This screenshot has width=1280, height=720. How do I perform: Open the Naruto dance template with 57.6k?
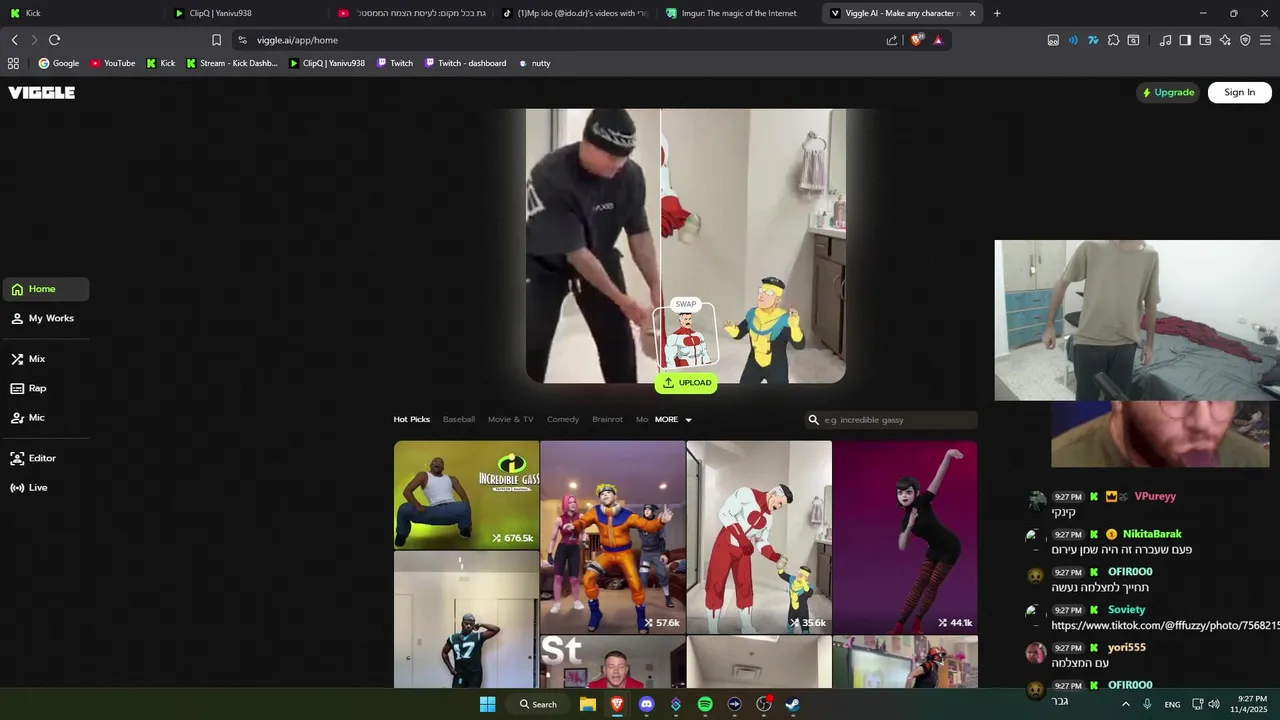[613, 537]
